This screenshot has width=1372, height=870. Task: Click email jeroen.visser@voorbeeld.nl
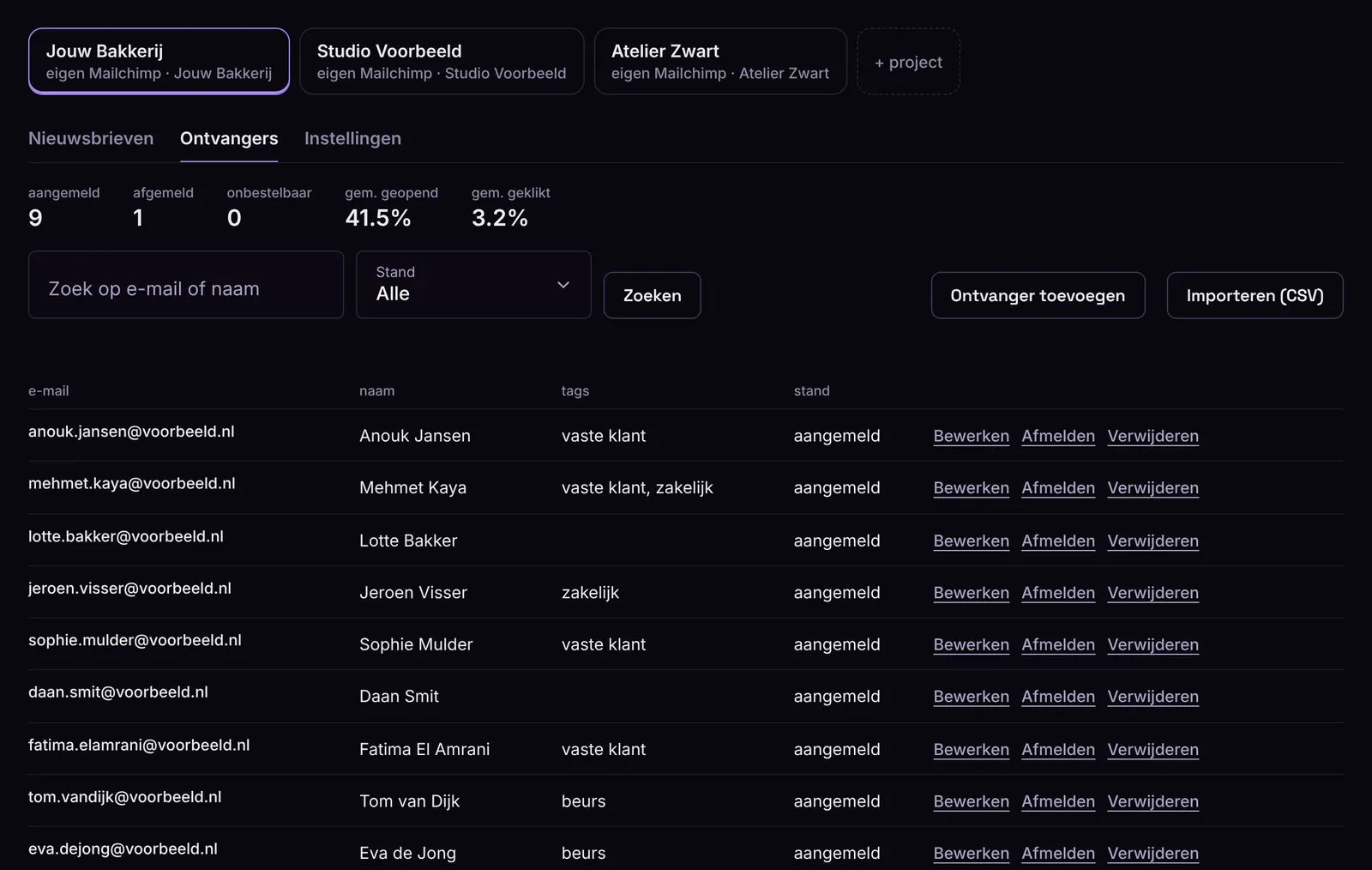129,588
